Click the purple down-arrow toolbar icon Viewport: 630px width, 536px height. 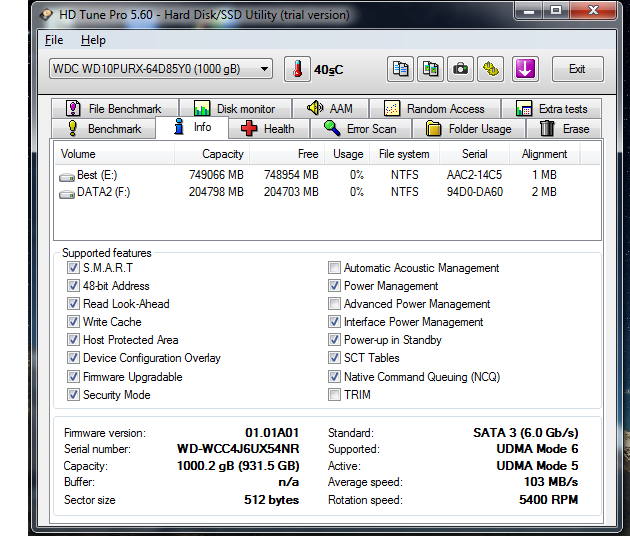click(525, 69)
